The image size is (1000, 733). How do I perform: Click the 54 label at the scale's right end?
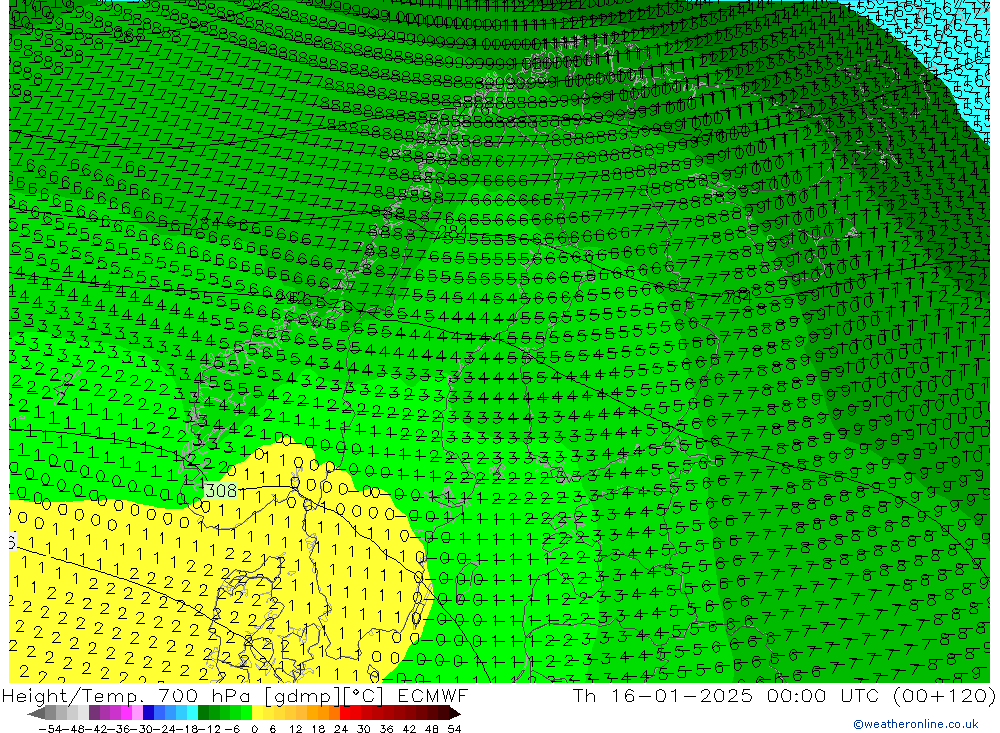tap(454, 729)
